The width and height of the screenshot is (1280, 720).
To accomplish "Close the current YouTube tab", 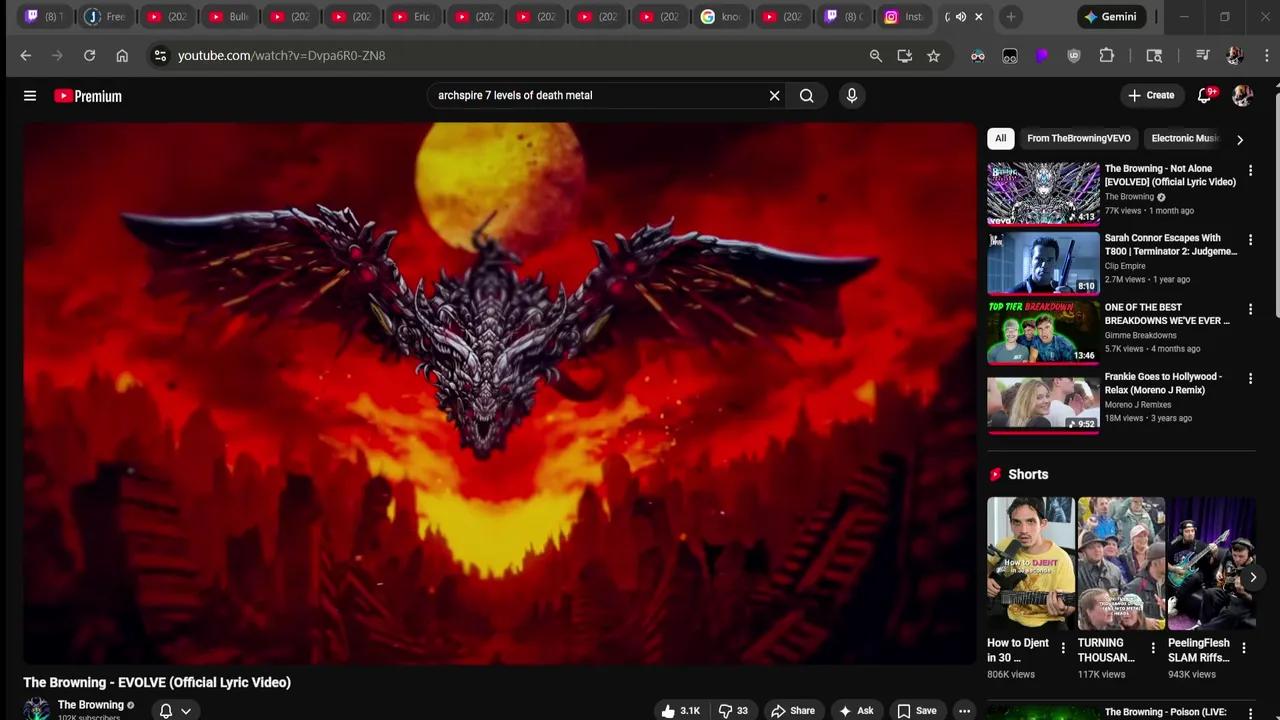I will [979, 17].
